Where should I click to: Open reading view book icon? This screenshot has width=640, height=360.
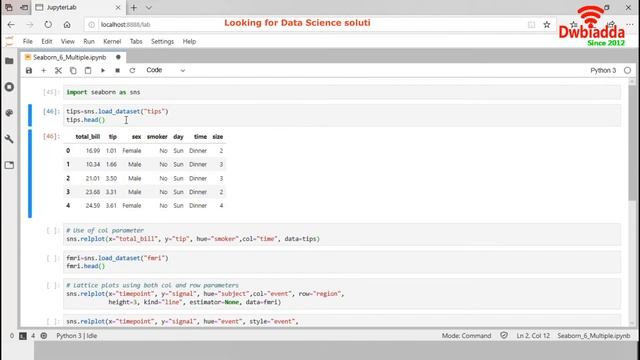point(531,25)
